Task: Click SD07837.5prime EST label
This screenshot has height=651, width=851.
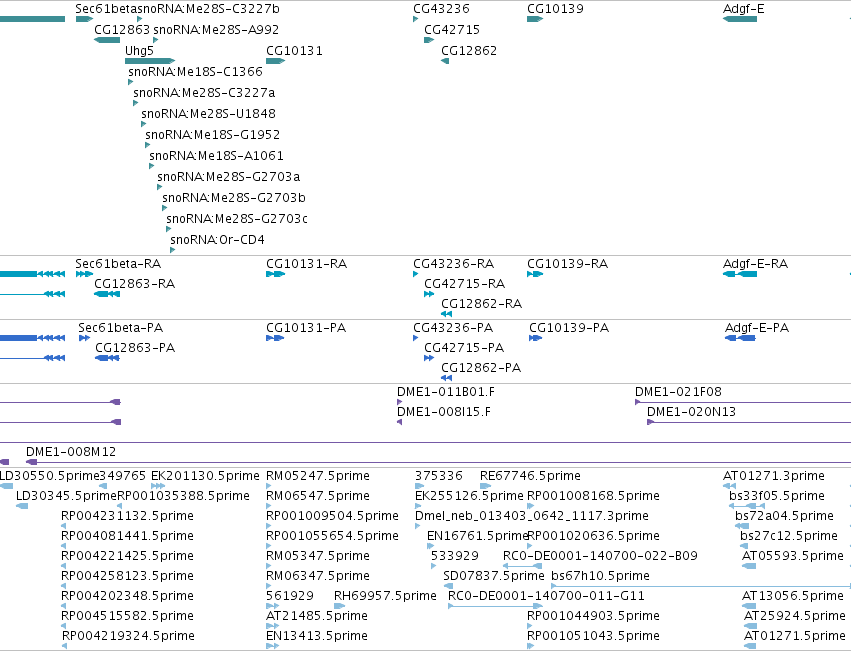Action: click(x=494, y=576)
